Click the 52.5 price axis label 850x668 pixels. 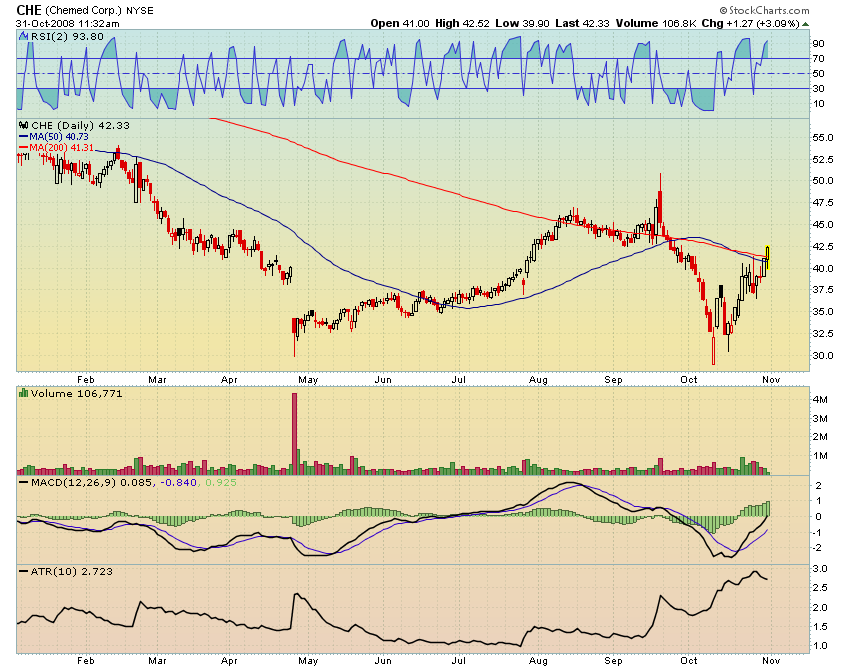pyautogui.click(x=822, y=159)
